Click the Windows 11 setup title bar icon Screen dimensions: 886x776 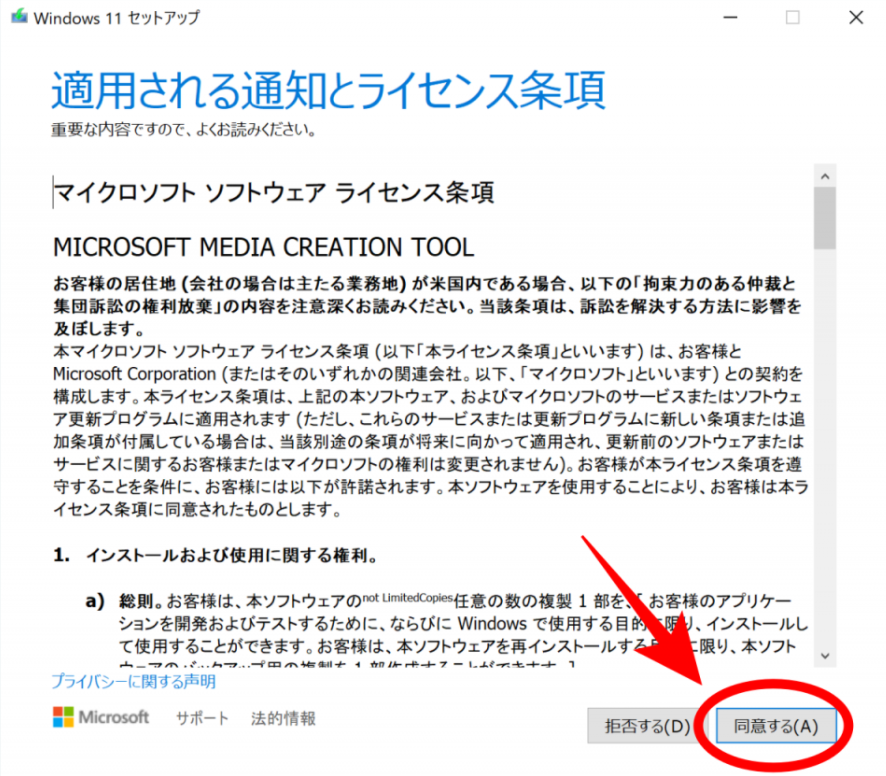(x=19, y=16)
